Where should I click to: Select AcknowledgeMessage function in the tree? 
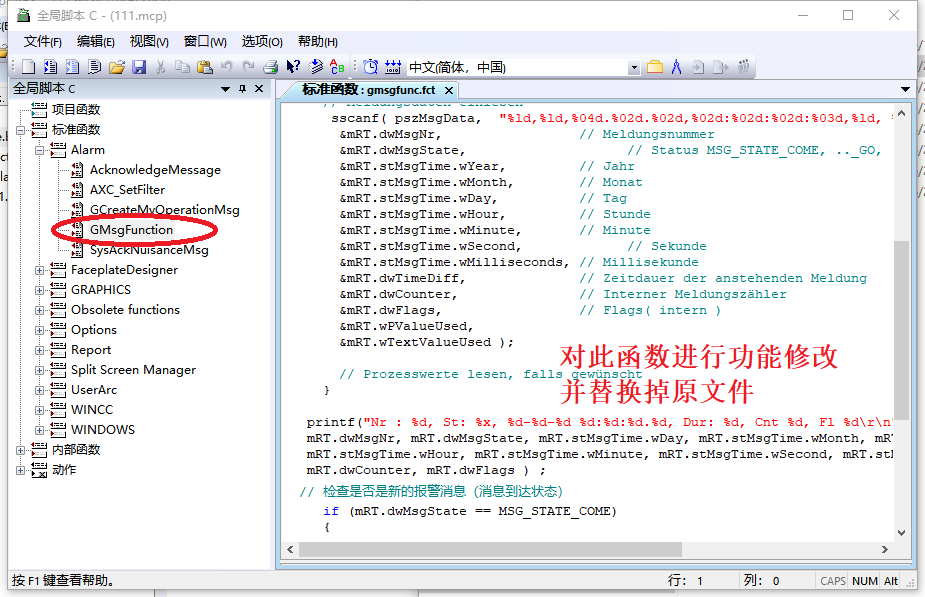154,170
